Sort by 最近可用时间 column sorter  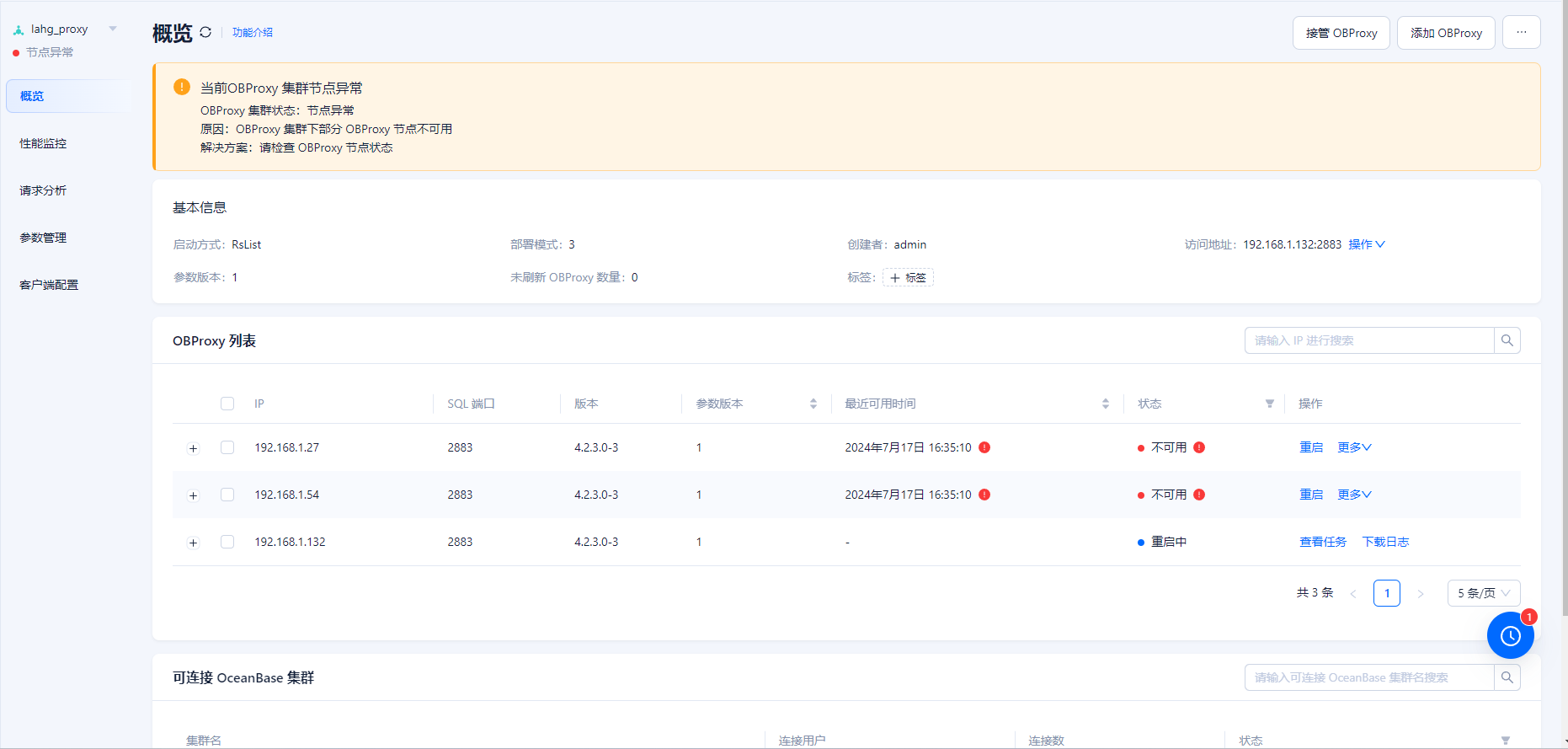pyautogui.click(x=1106, y=404)
